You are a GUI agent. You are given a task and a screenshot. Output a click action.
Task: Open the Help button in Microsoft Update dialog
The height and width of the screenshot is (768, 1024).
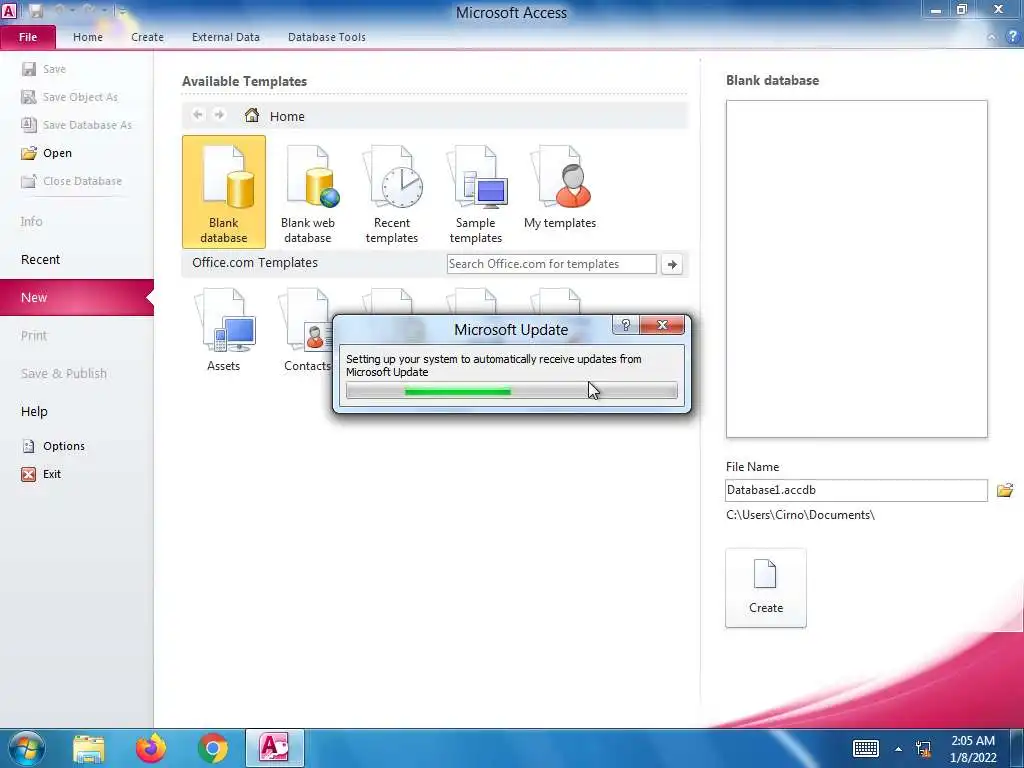point(626,325)
